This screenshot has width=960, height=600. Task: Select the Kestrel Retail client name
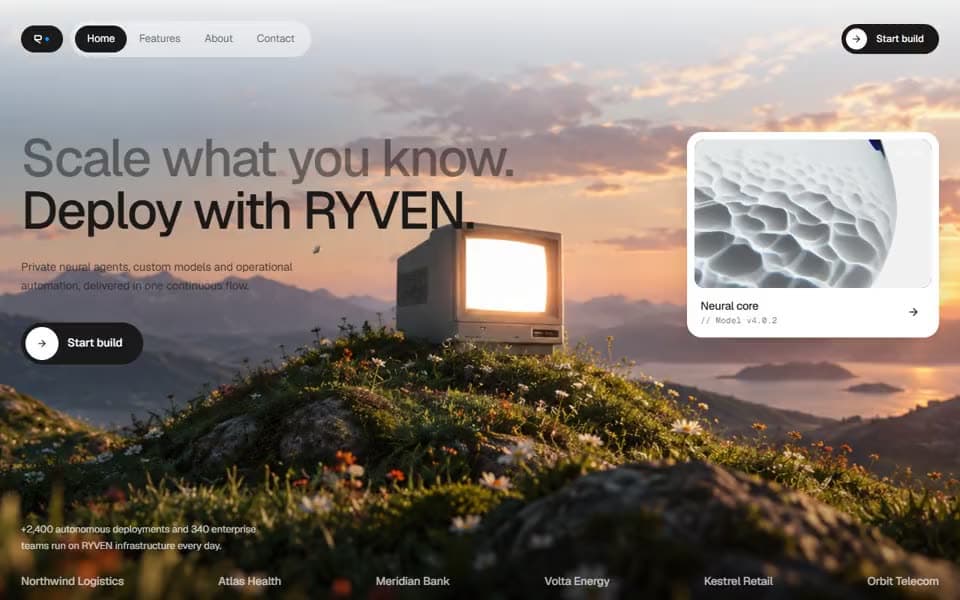(x=738, y=581)
